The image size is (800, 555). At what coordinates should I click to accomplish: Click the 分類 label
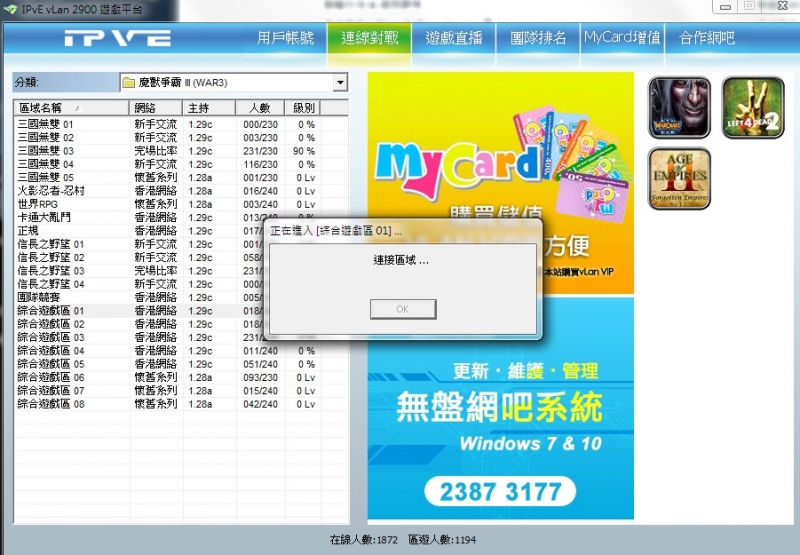click(27, 83)
